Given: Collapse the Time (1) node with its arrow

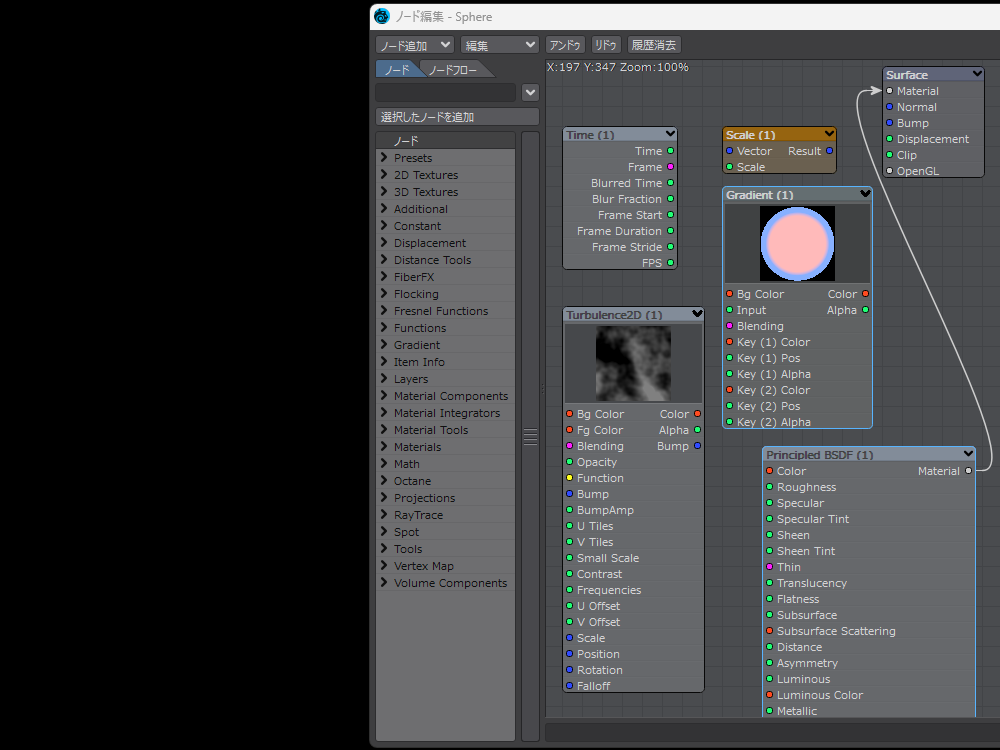Looking at the screenshot, I should point(670,134).
